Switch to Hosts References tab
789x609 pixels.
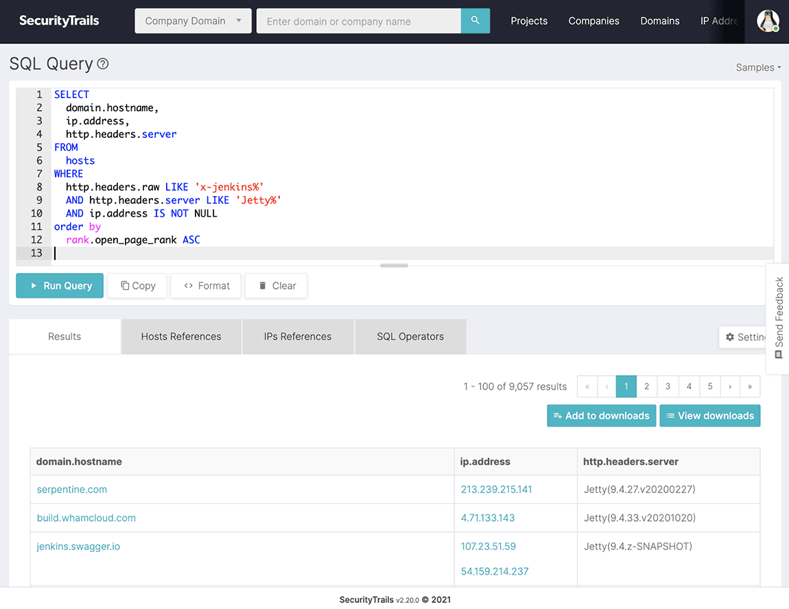[x=181, y=336]
